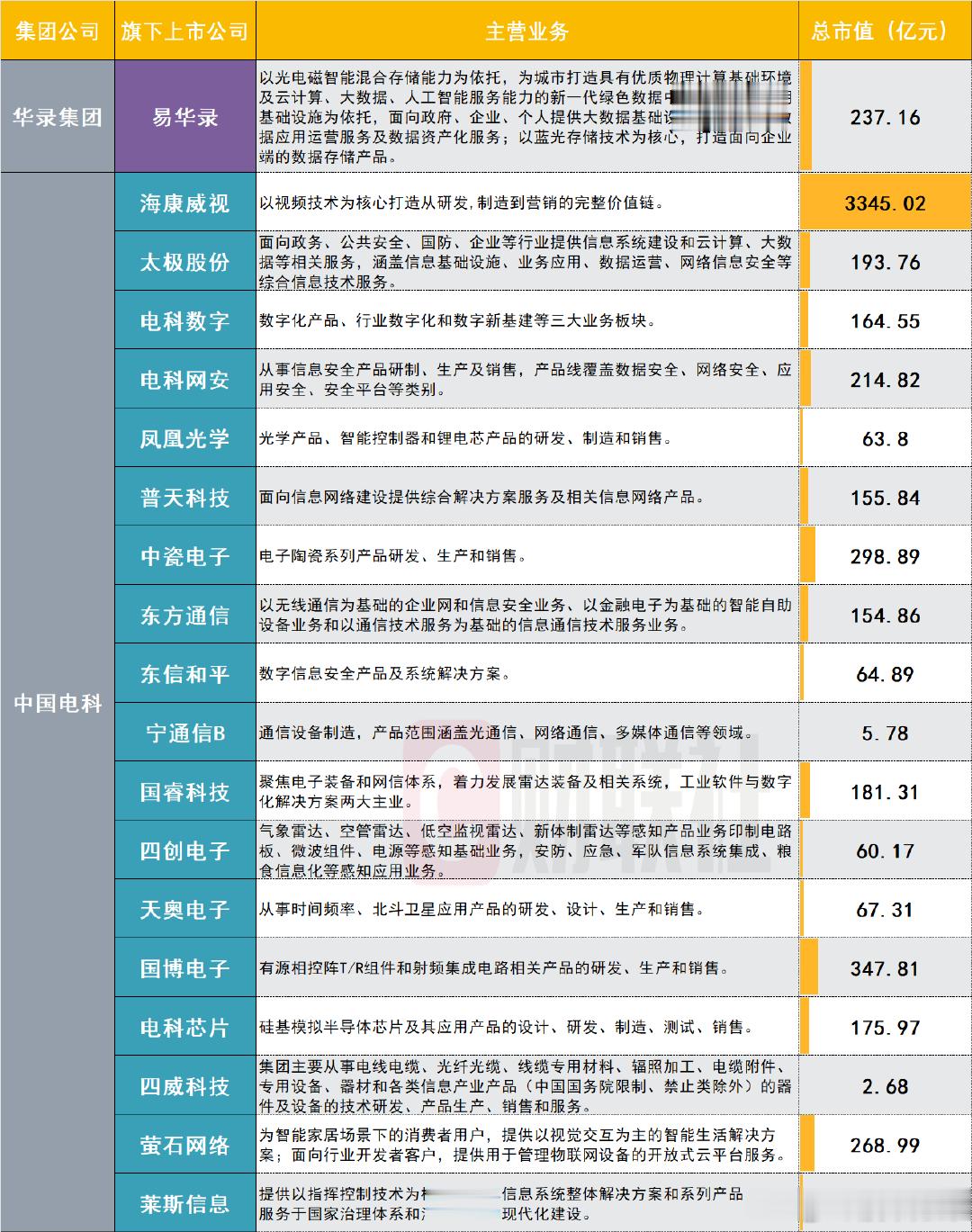This screenshot has height=1232, width=972.
Task: Select market value 298.89
Action: (x=886, y=557)
